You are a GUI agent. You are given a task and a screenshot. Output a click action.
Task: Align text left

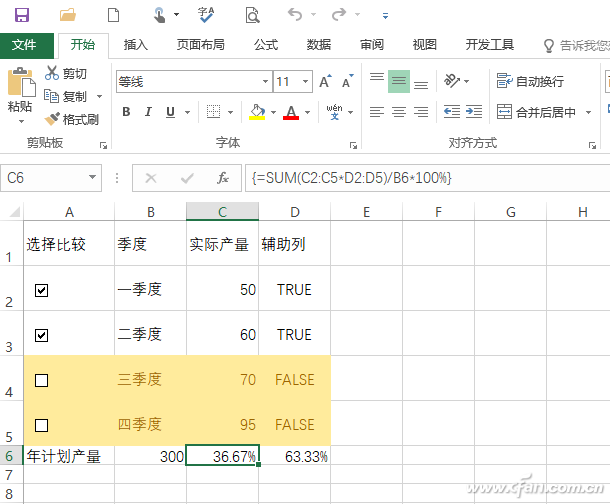377,112
